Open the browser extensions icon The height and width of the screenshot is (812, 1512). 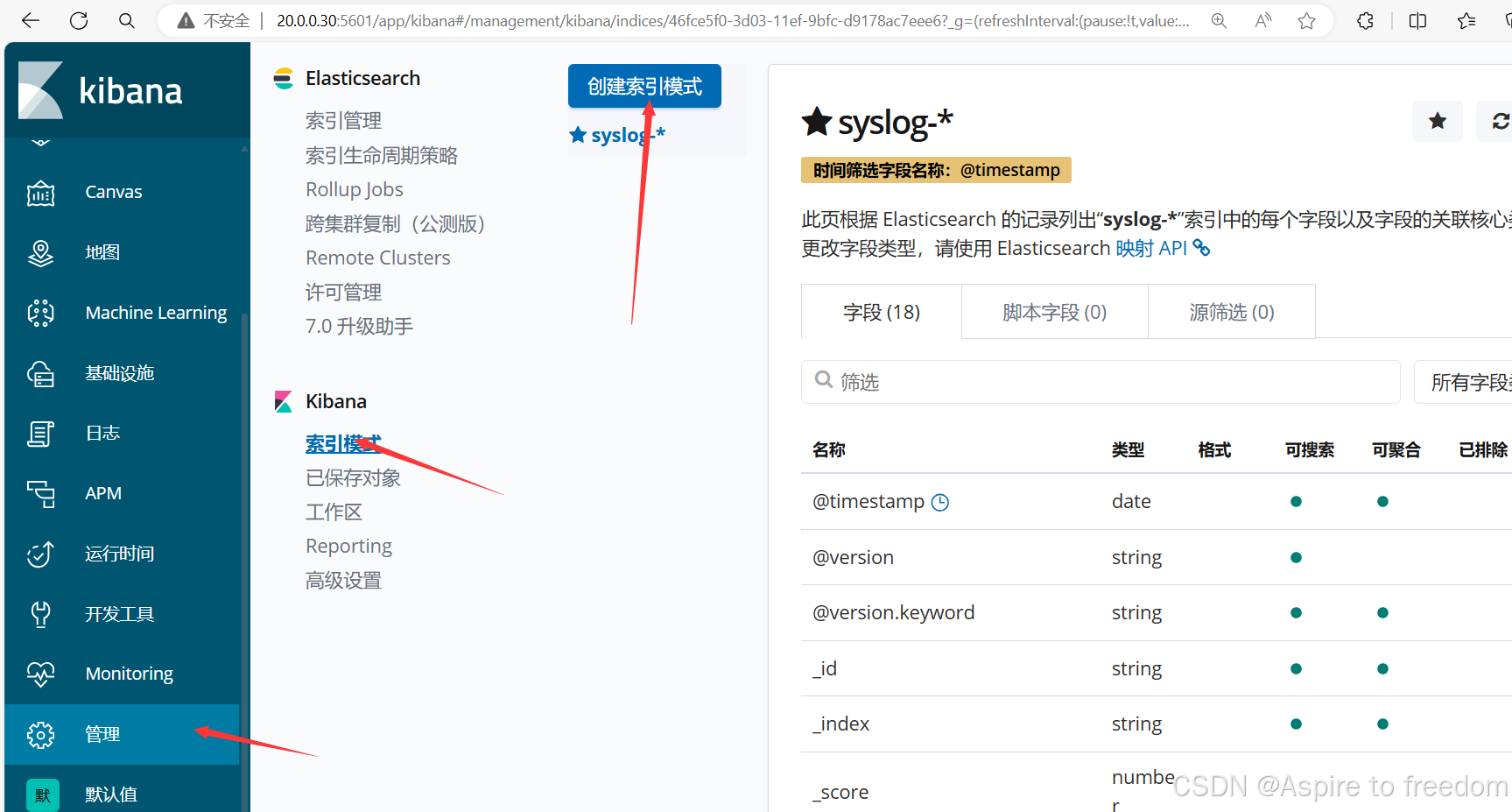[x=1365, y=20]
